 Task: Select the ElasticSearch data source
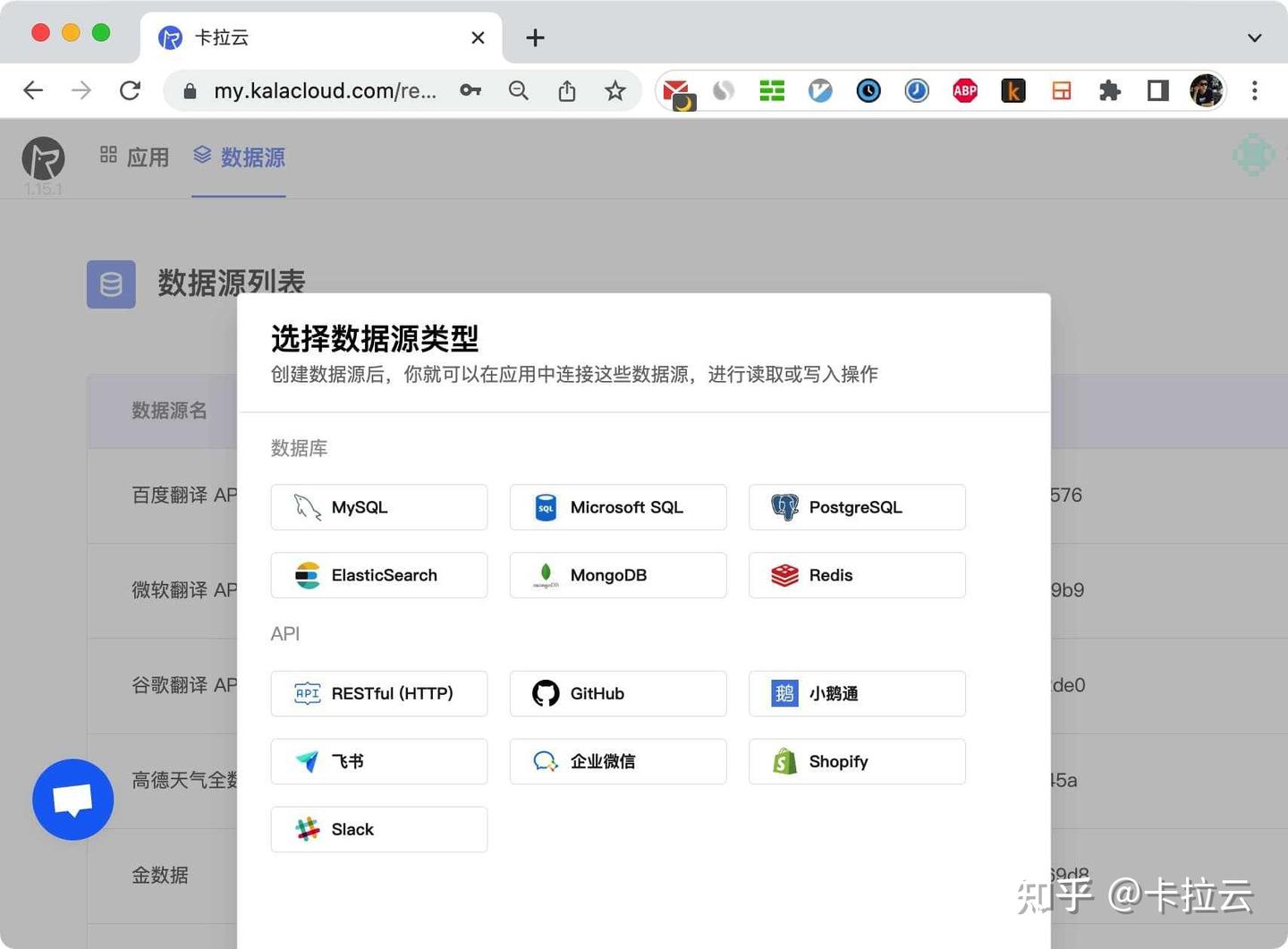pos(377,575)
